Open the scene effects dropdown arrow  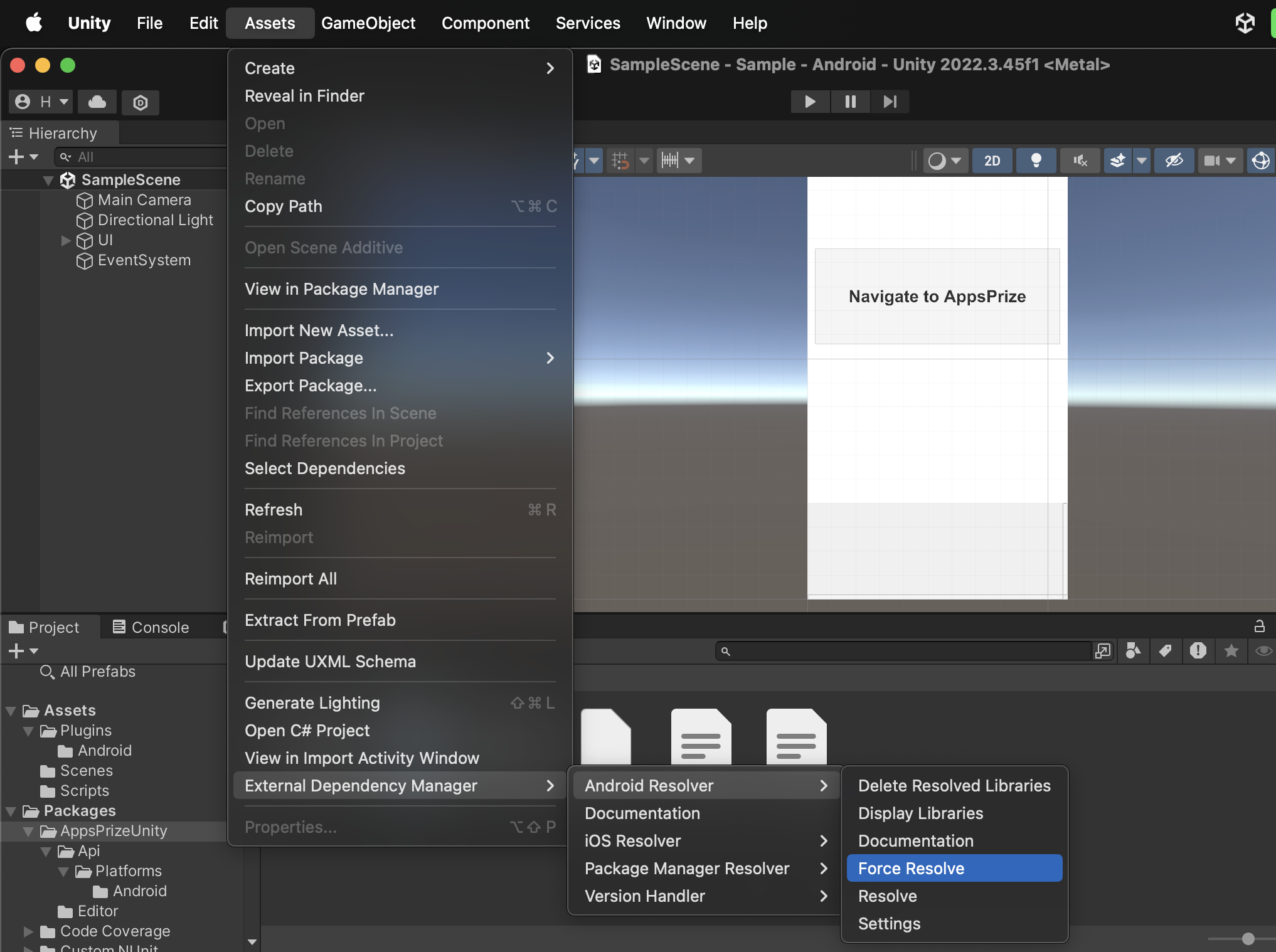pos(1142,161)
